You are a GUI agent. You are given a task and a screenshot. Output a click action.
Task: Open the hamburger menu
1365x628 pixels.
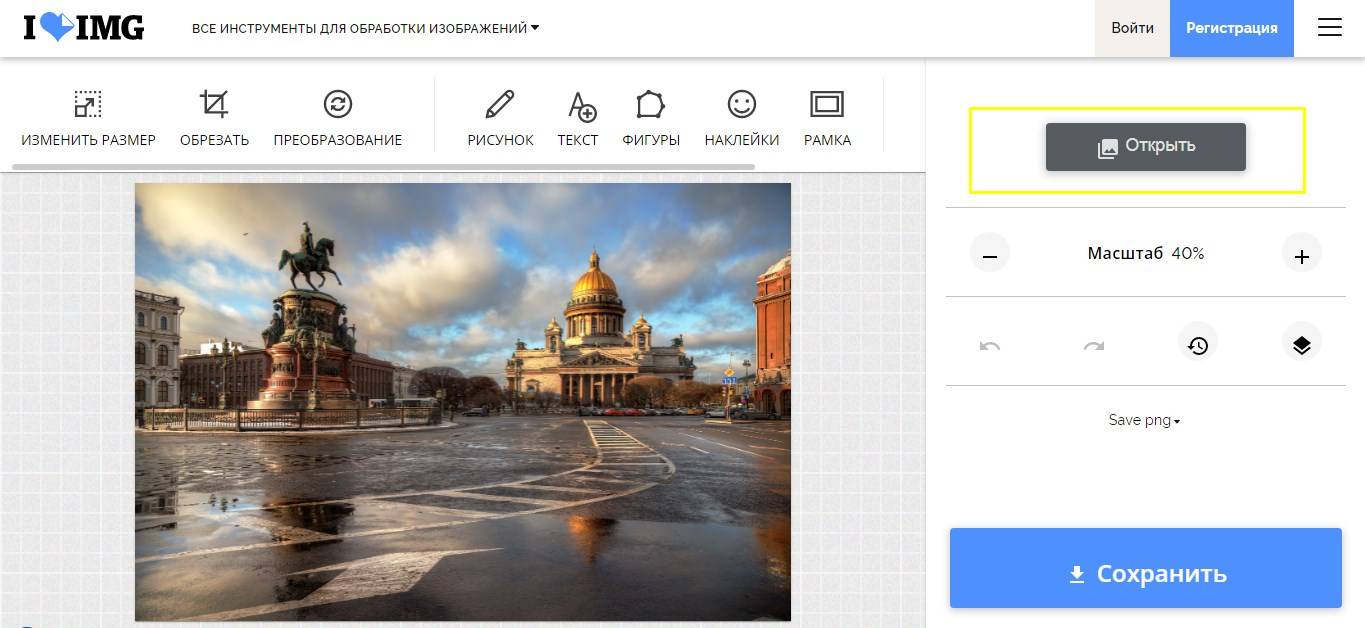click(x=1329, y=28)
